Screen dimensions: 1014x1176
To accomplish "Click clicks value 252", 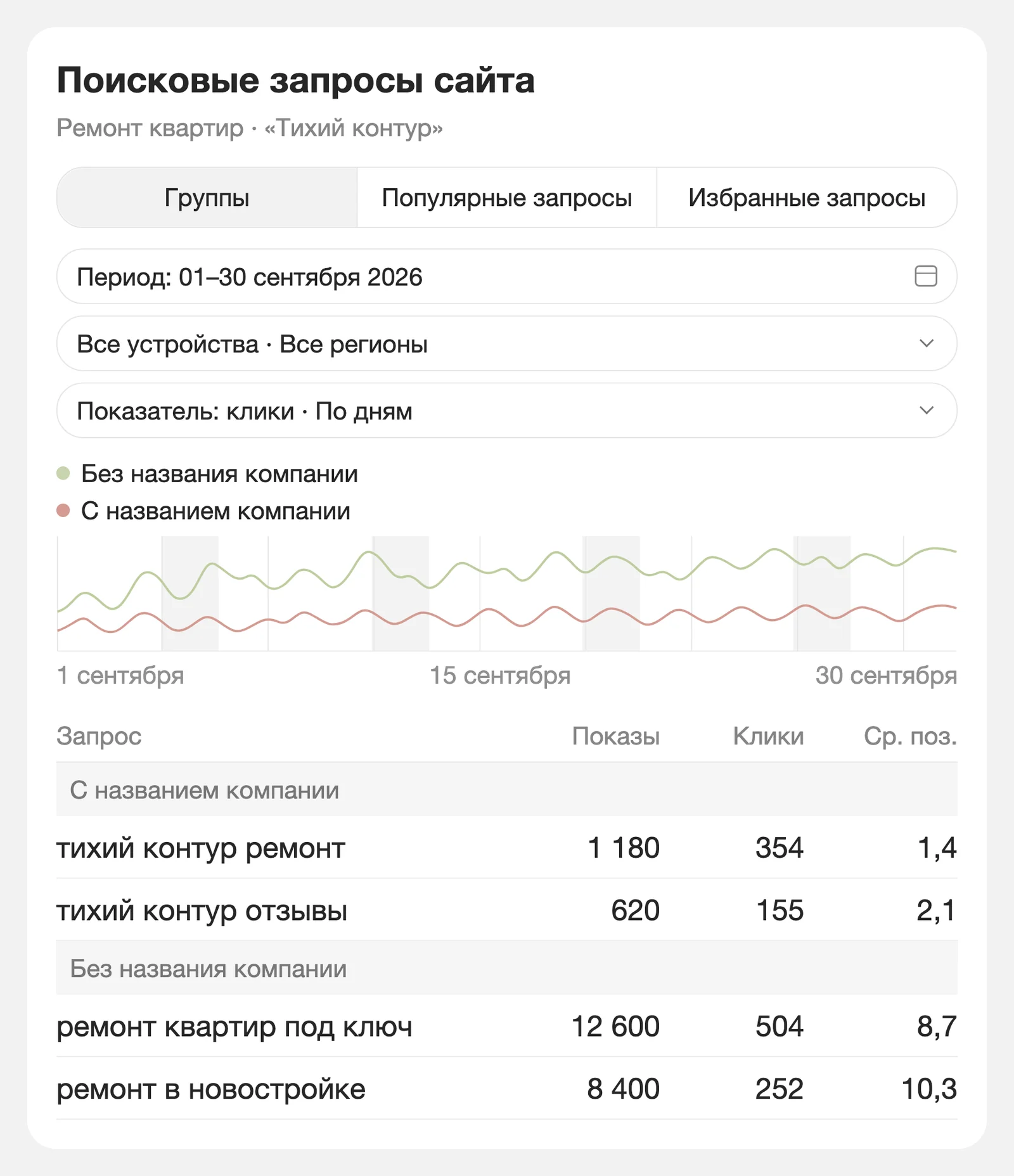I will (x=780, y=1089).
